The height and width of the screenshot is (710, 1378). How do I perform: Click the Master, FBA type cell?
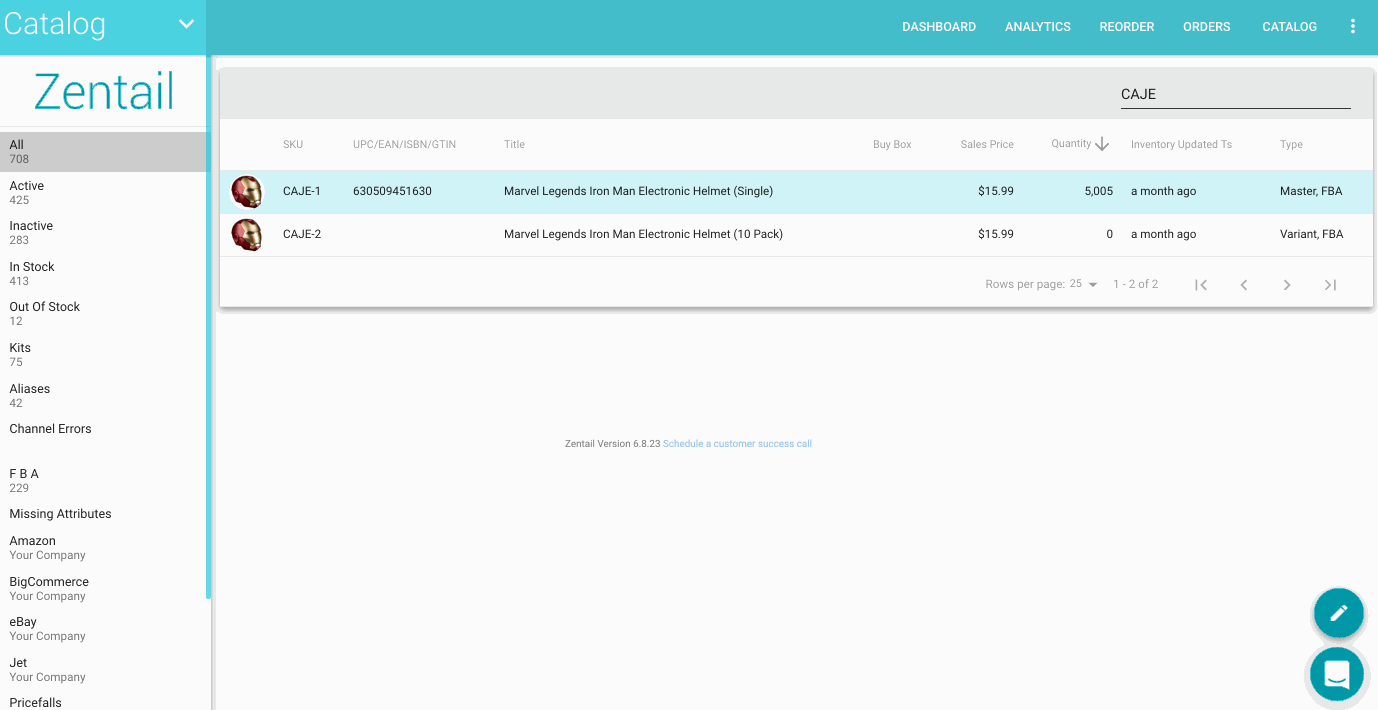[x=1311, y=191]
